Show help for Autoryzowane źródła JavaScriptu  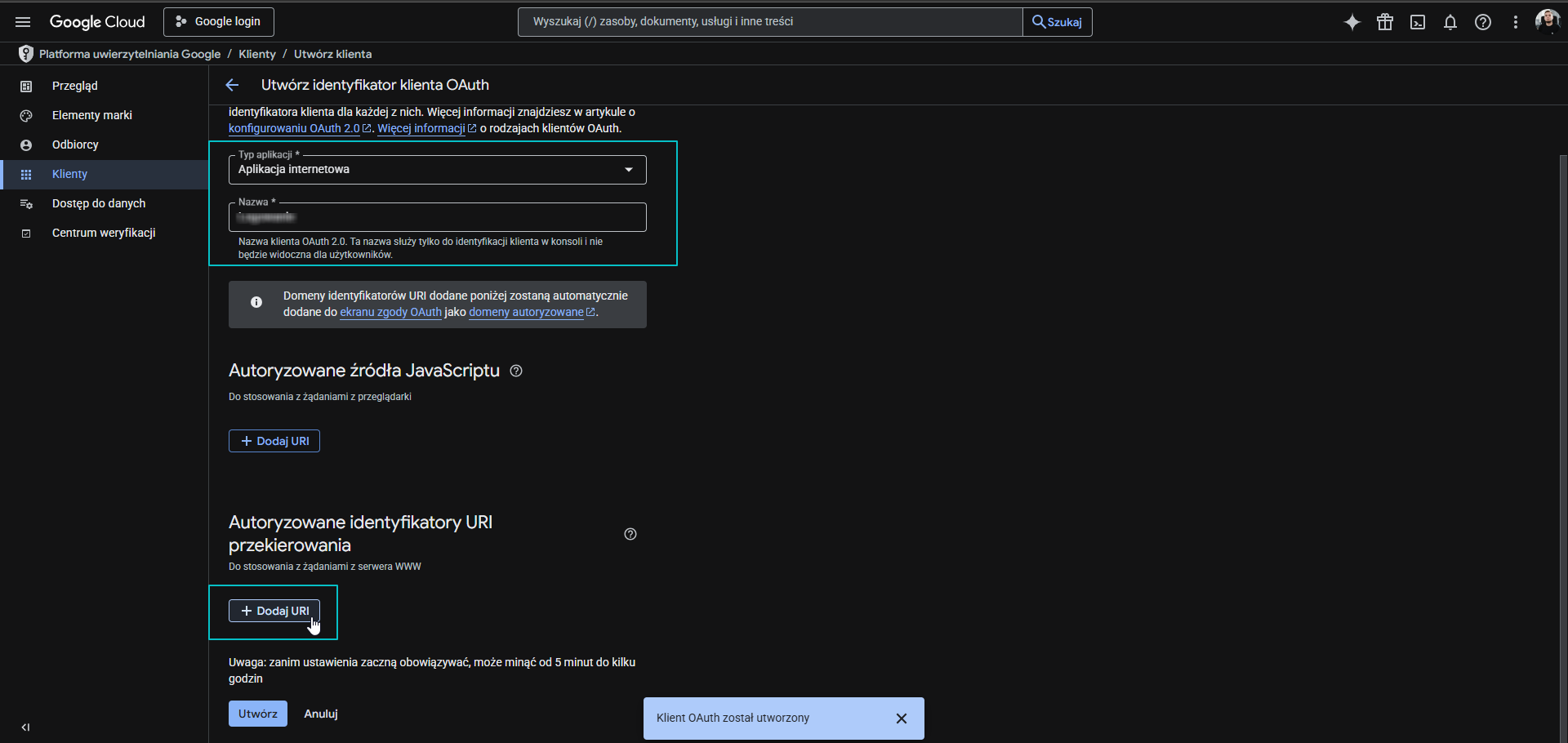[516, 371]
